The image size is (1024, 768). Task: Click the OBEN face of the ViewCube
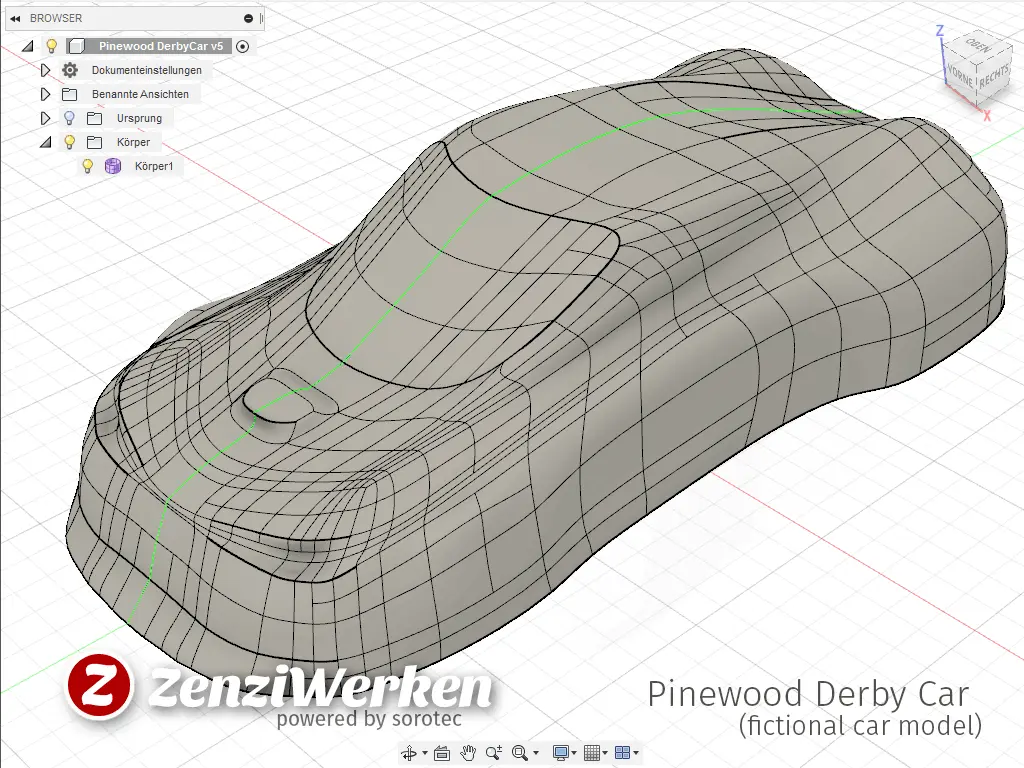(978, 45)
